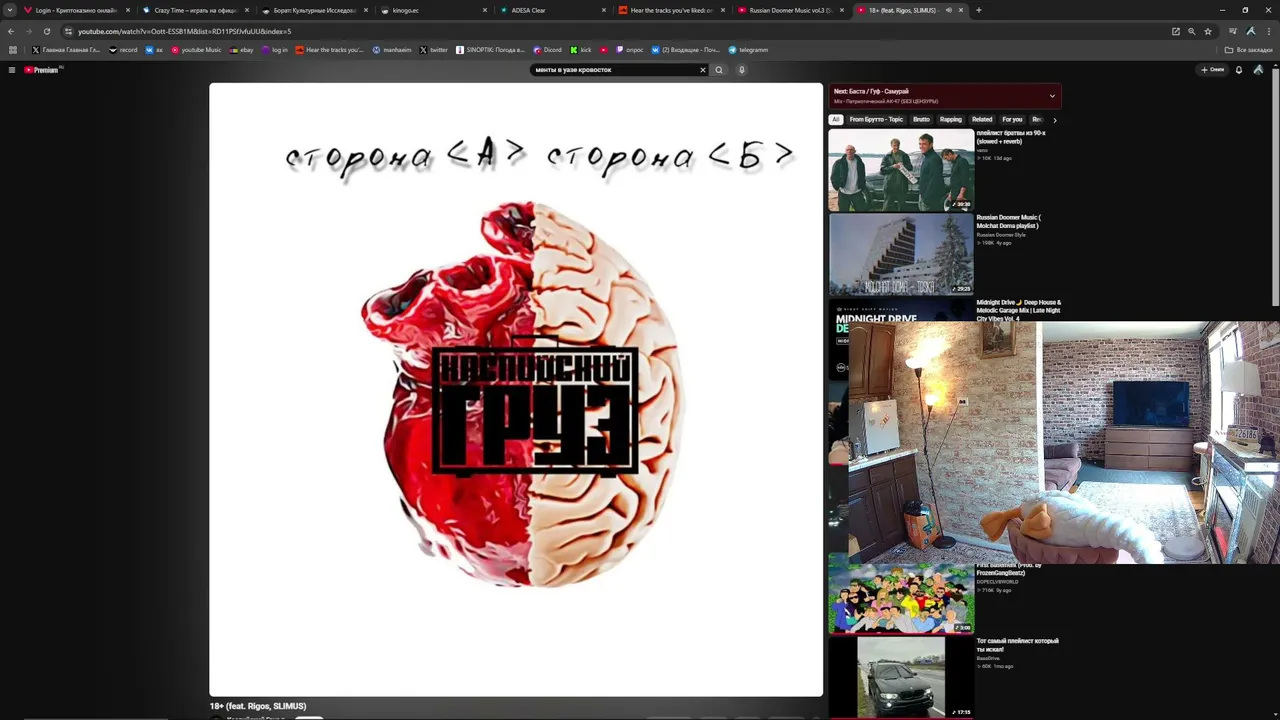The image size is (1280, 720).
Task: Switch to Crazy Time tab
Action: click(x=195, y=10)
